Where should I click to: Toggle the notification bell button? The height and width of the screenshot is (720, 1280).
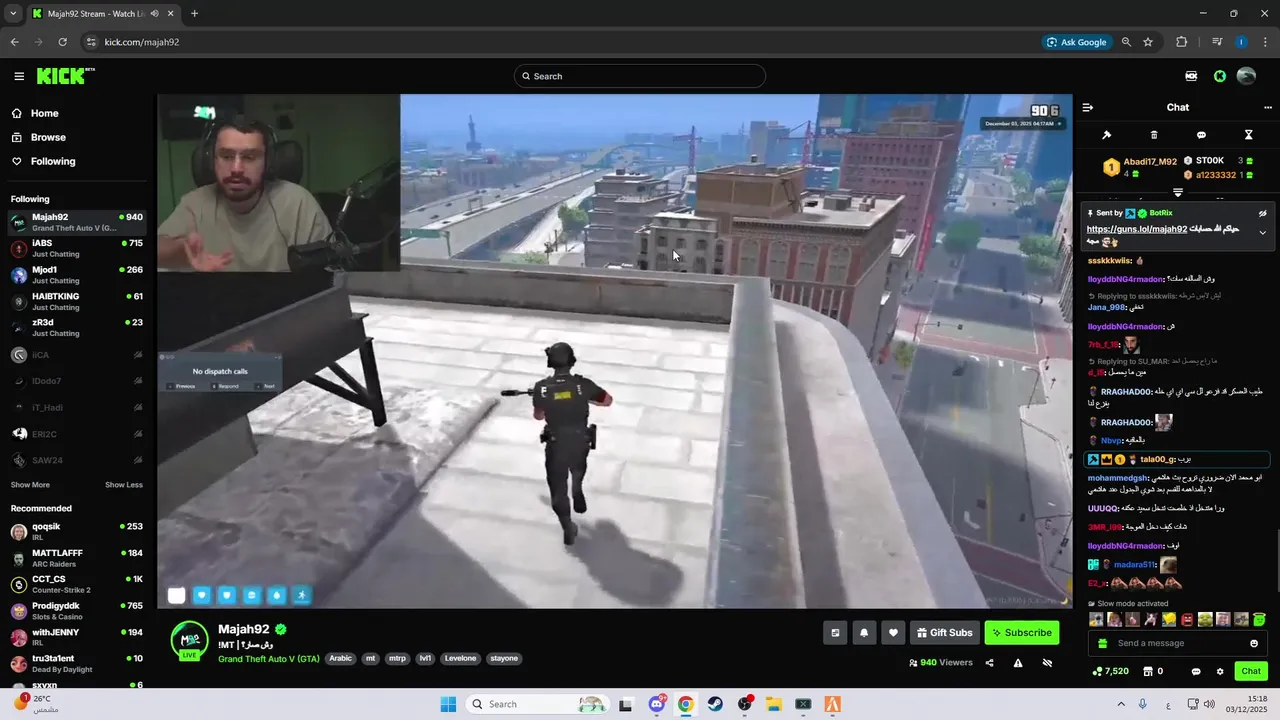coord(864,632)
